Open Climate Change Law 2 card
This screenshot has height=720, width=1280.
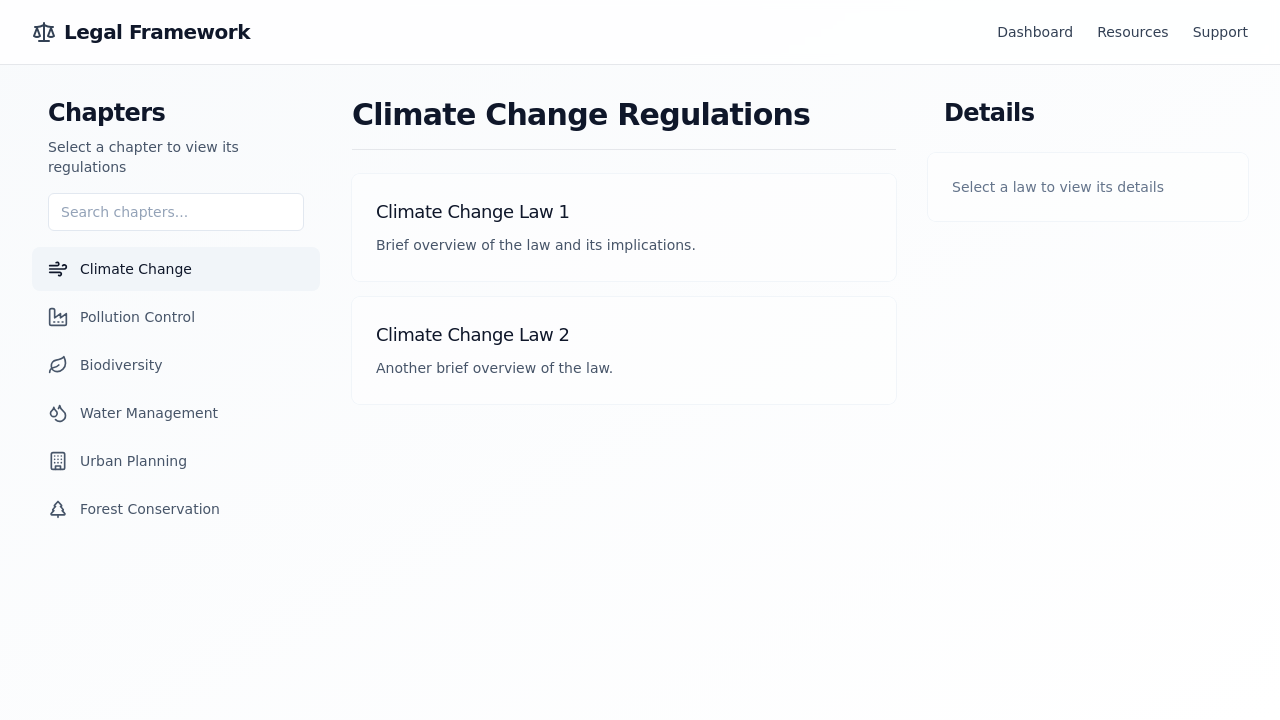(624, 350)
